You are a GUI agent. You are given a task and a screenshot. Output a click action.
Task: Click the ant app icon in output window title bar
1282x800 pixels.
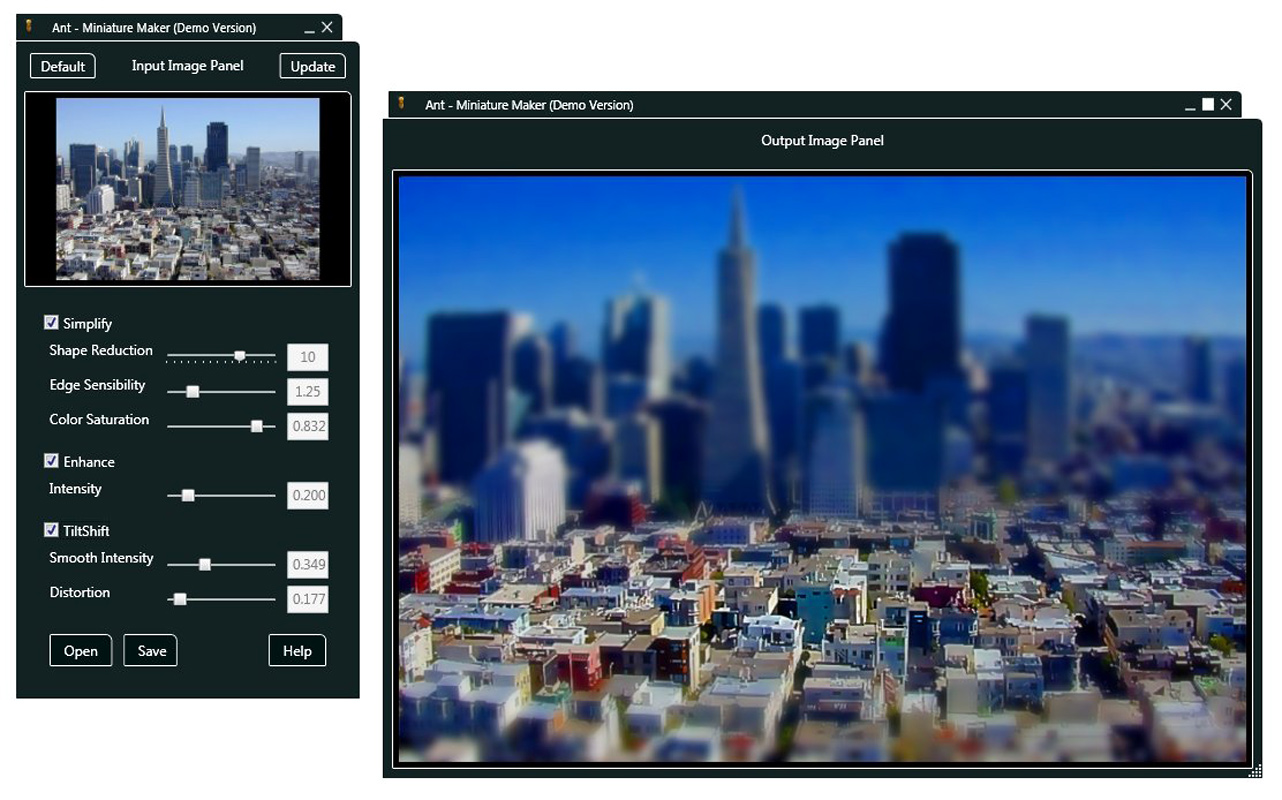tap(401, 103)
